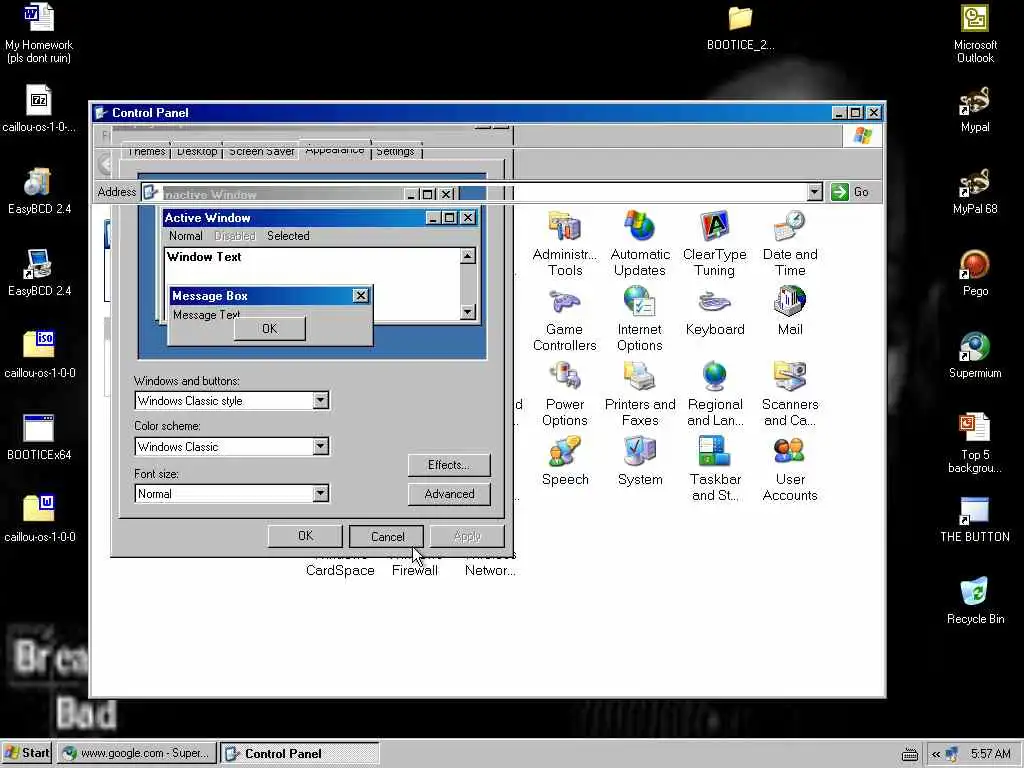
Task: Open Internet Options applet
Action: click(639, 319)
